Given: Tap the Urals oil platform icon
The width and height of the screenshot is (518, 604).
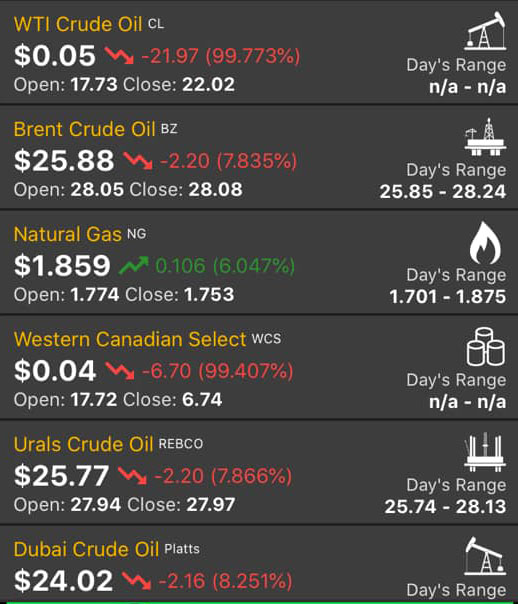Looking at the screenshot, I should pyautogui.click(x=485, y=453).
